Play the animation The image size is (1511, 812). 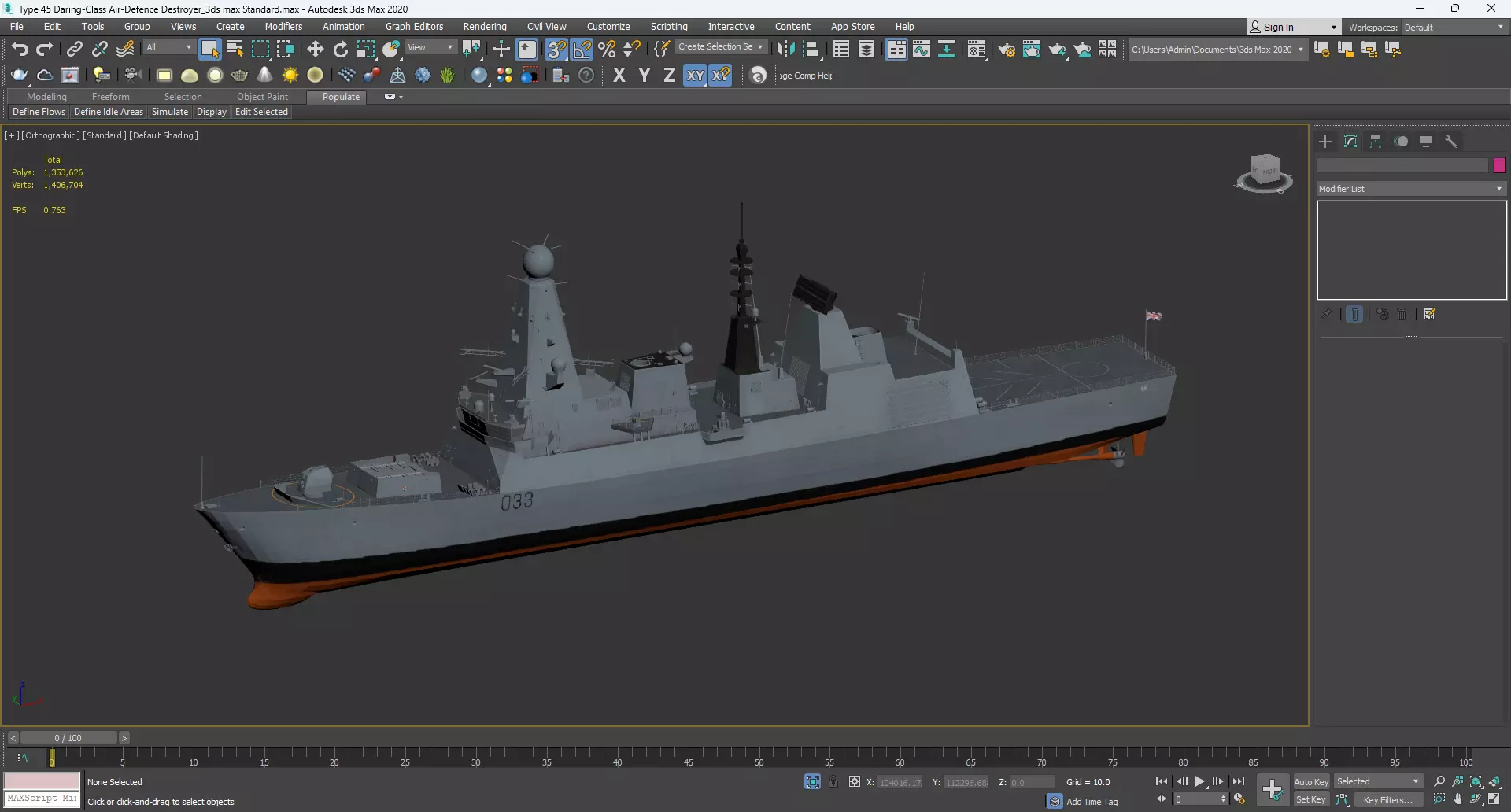[1200, 781]
